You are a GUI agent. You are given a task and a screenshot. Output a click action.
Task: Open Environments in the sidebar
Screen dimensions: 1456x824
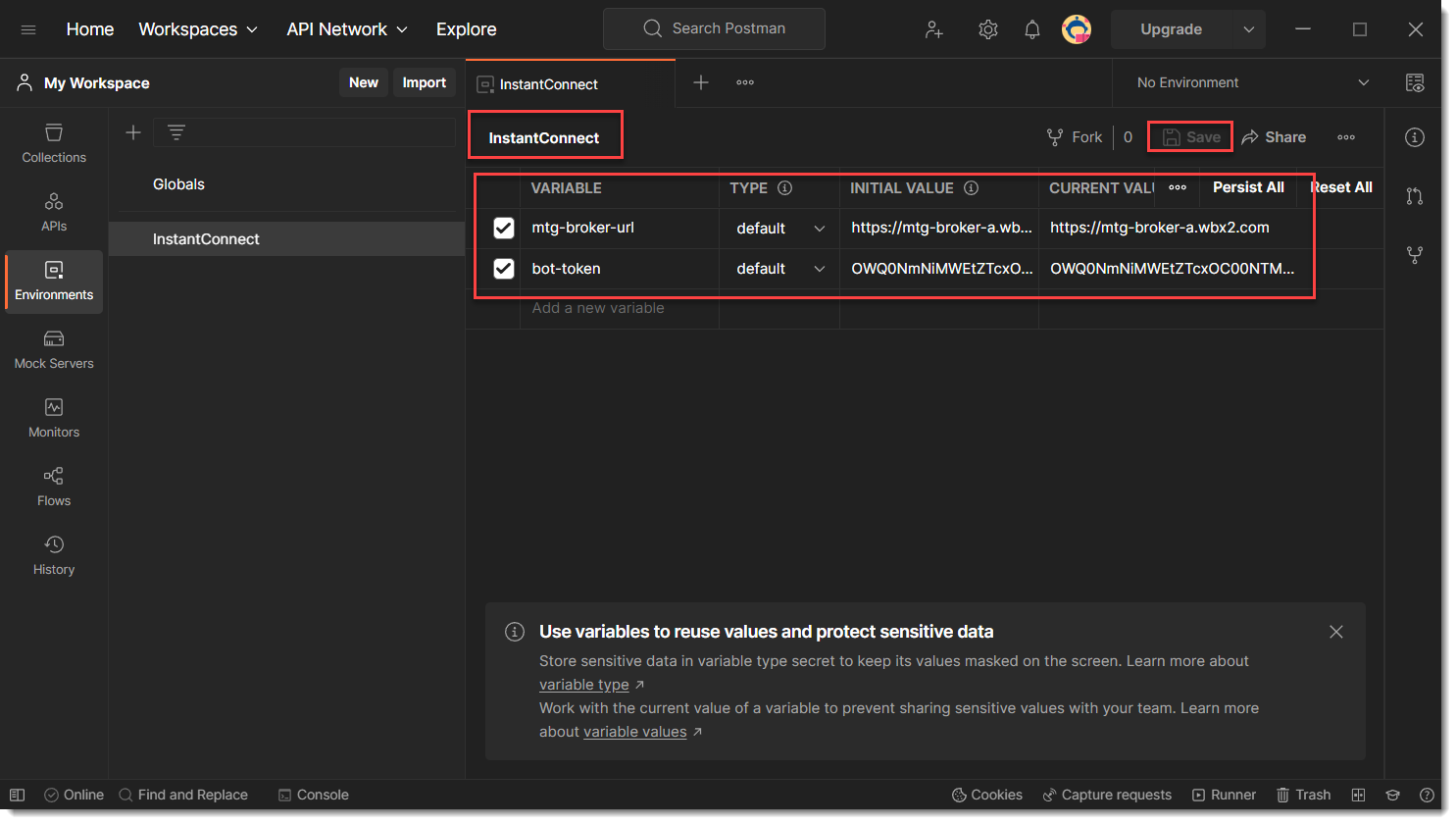tap(54, 281)
